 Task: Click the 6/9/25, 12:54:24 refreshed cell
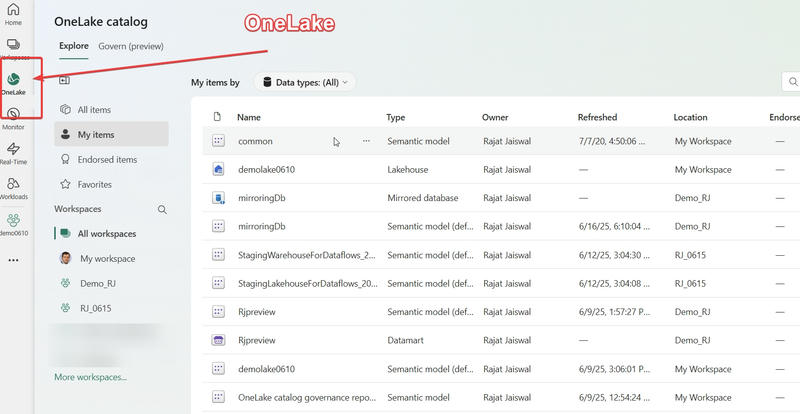pyautogui.click(x=615, y=397)
